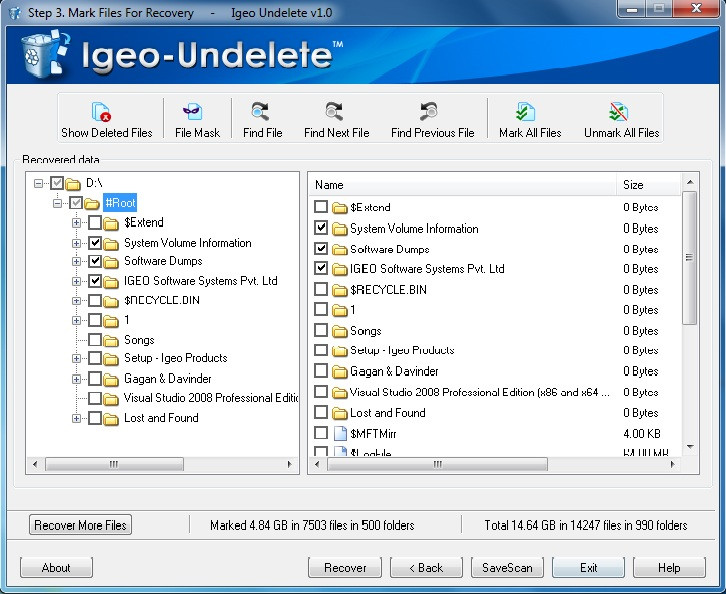Toggle the D:\ drive checkbox
726x594 pixels.
[57, 183]
